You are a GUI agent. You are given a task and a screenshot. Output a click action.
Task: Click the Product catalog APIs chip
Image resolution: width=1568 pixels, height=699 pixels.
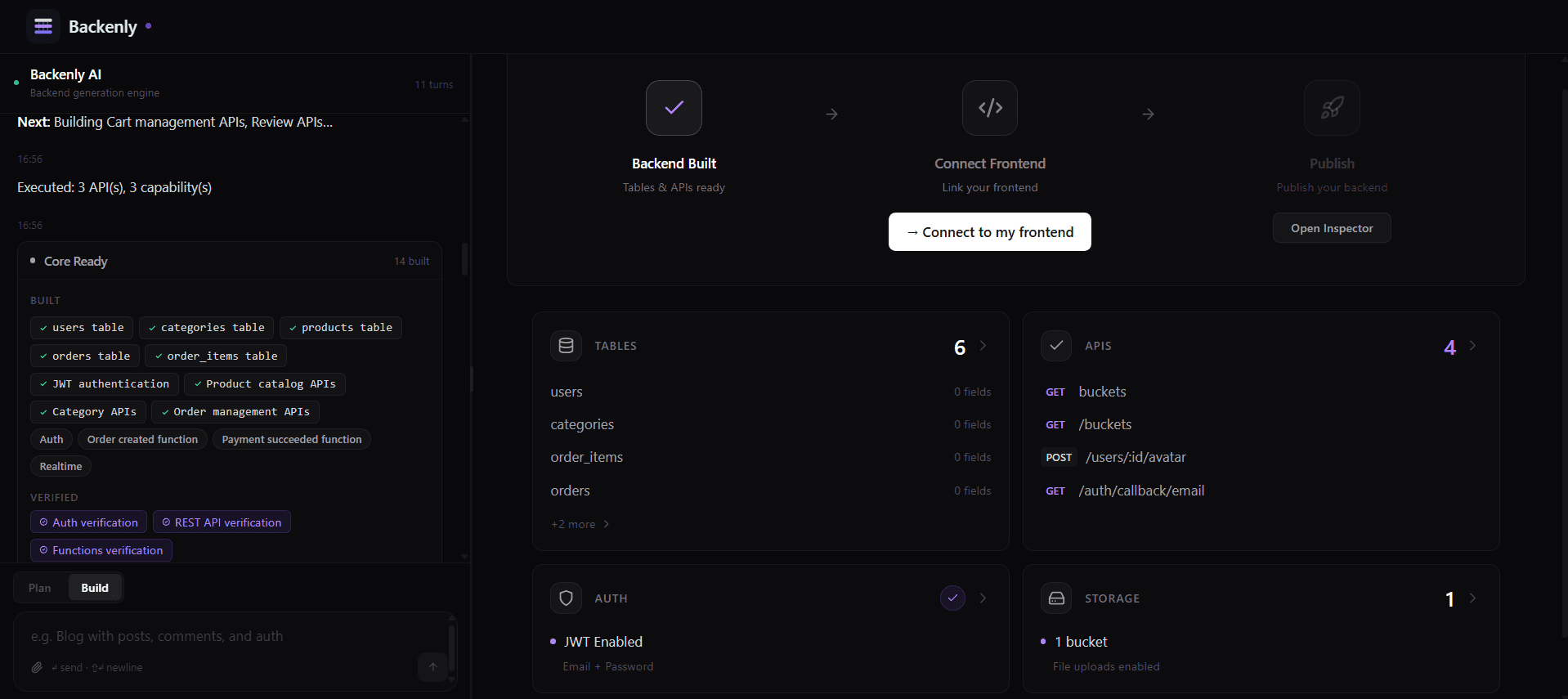pyautogui.click(x=265, y=384)
